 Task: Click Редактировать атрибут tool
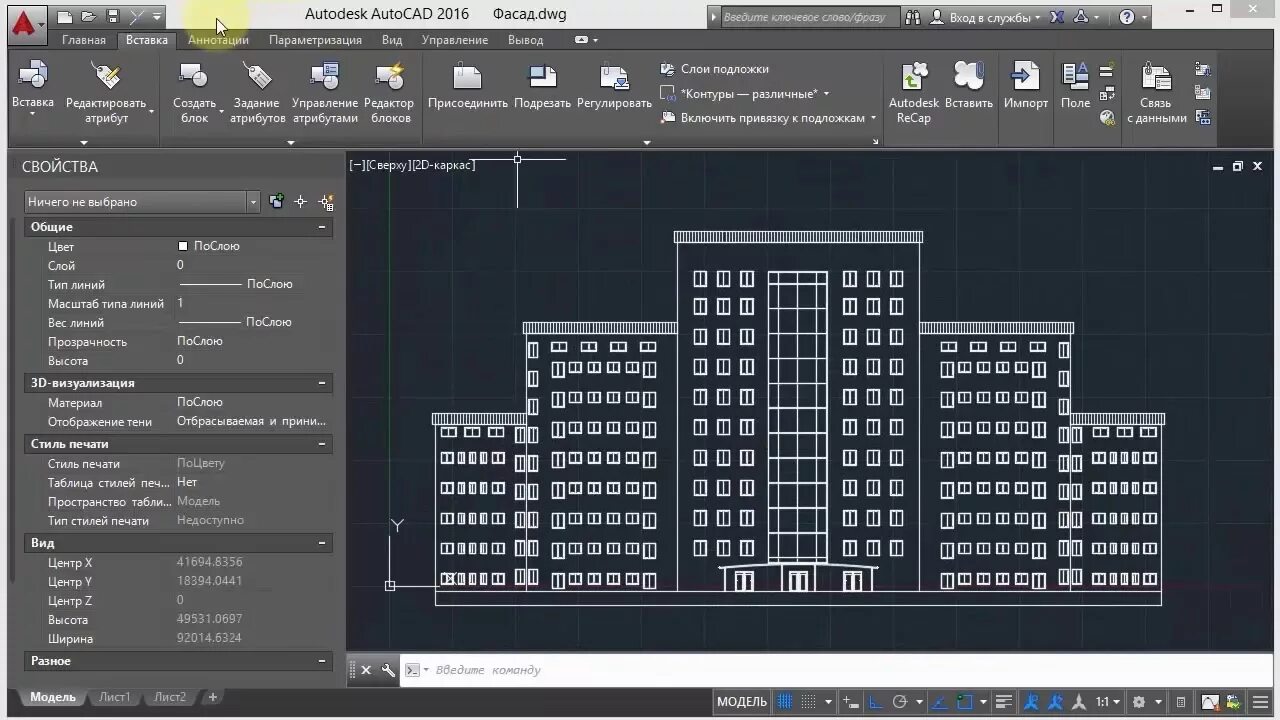point(106,92)
